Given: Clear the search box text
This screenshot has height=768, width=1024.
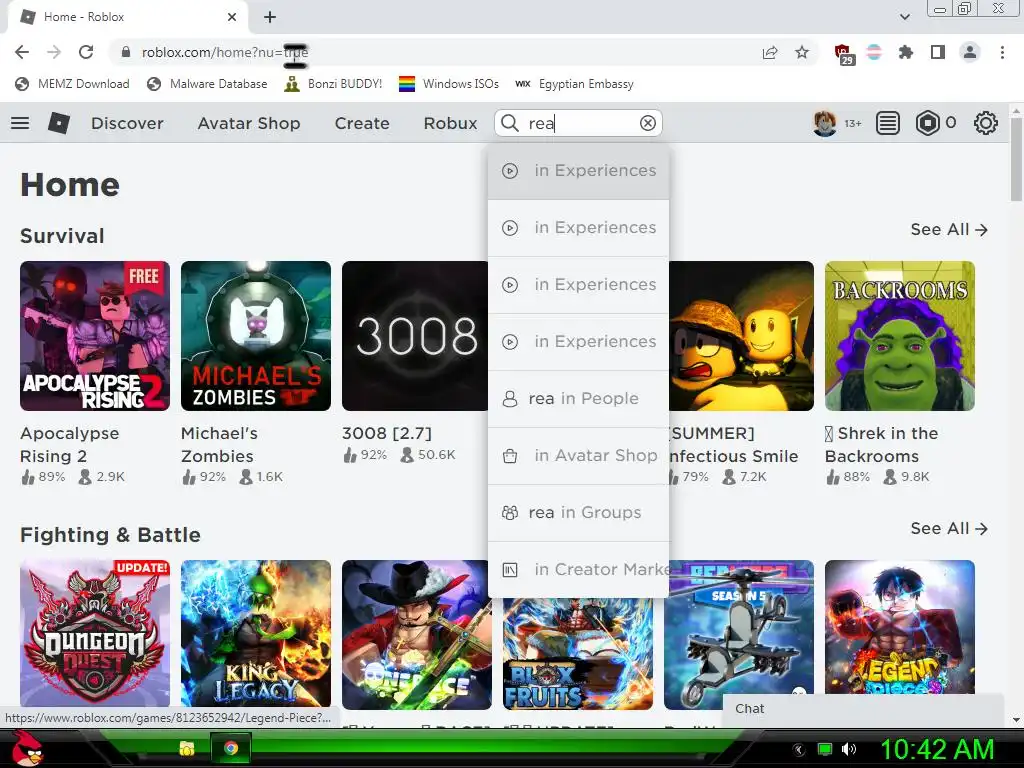Looking at the screenshot, I should coord(648,123).
